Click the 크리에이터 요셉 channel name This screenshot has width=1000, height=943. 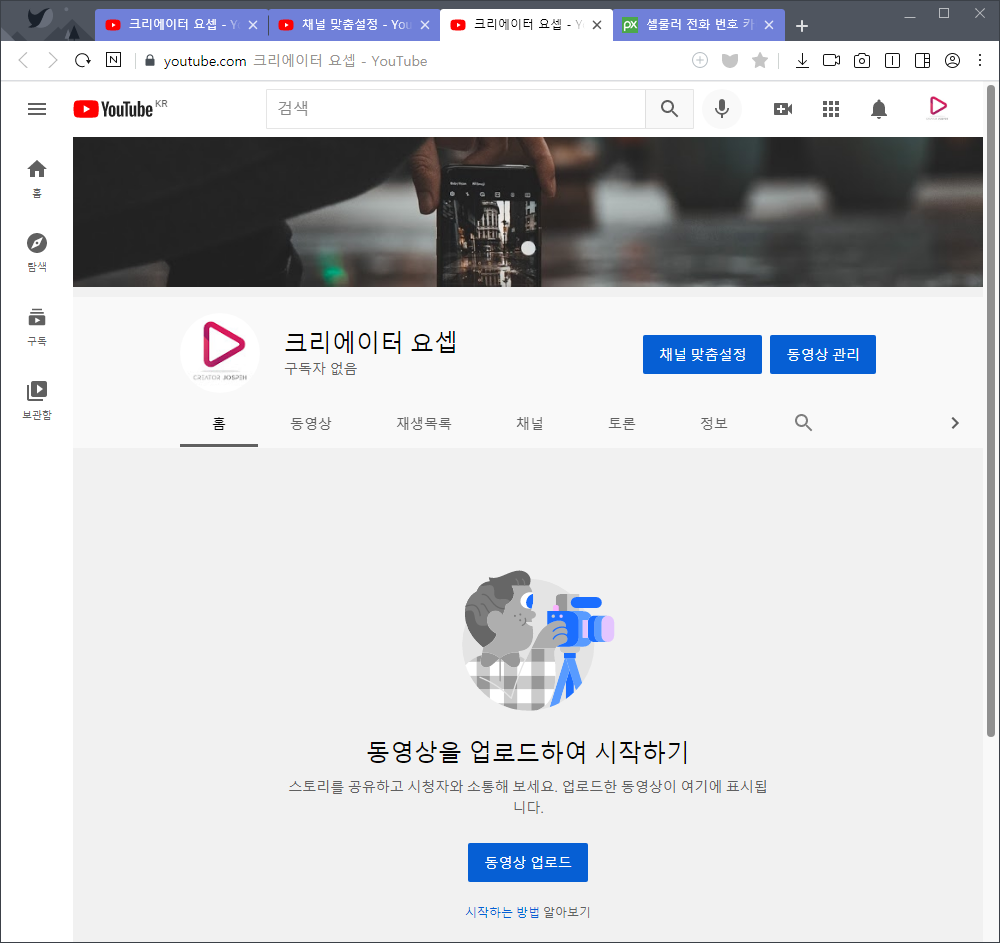click(x=370, y=342)
